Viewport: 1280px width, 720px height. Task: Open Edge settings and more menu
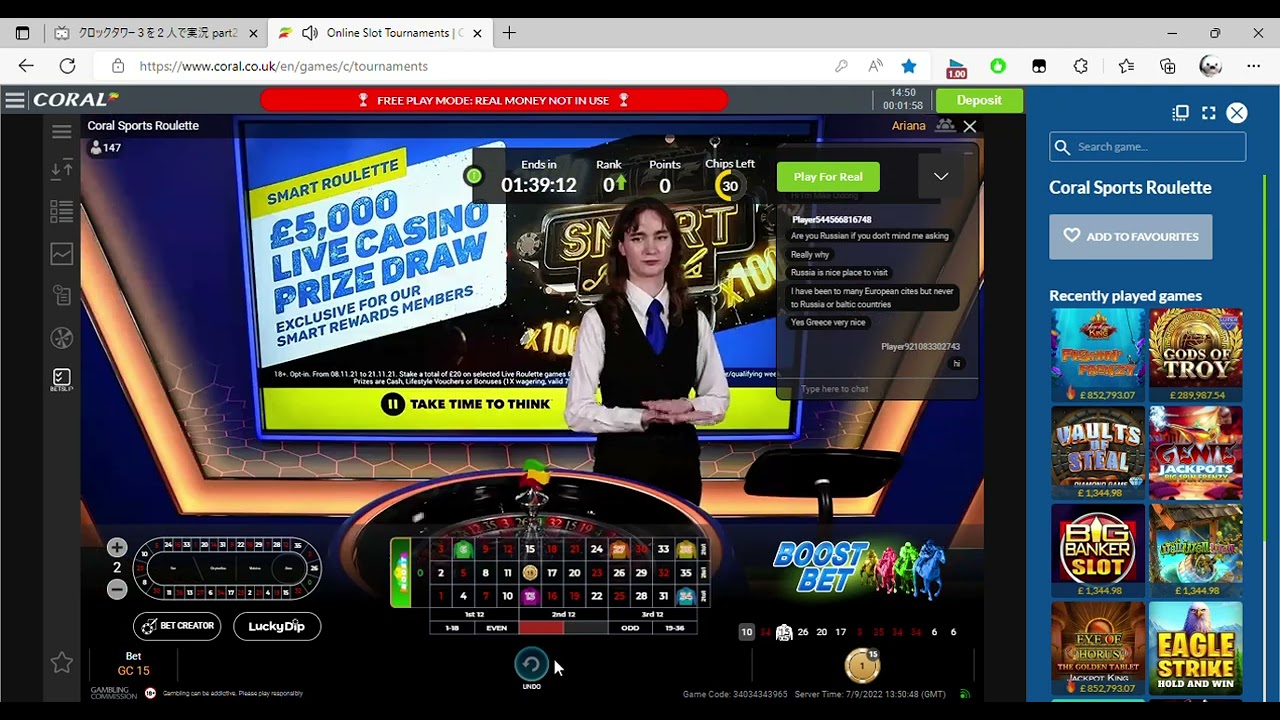pos(1254,66)
